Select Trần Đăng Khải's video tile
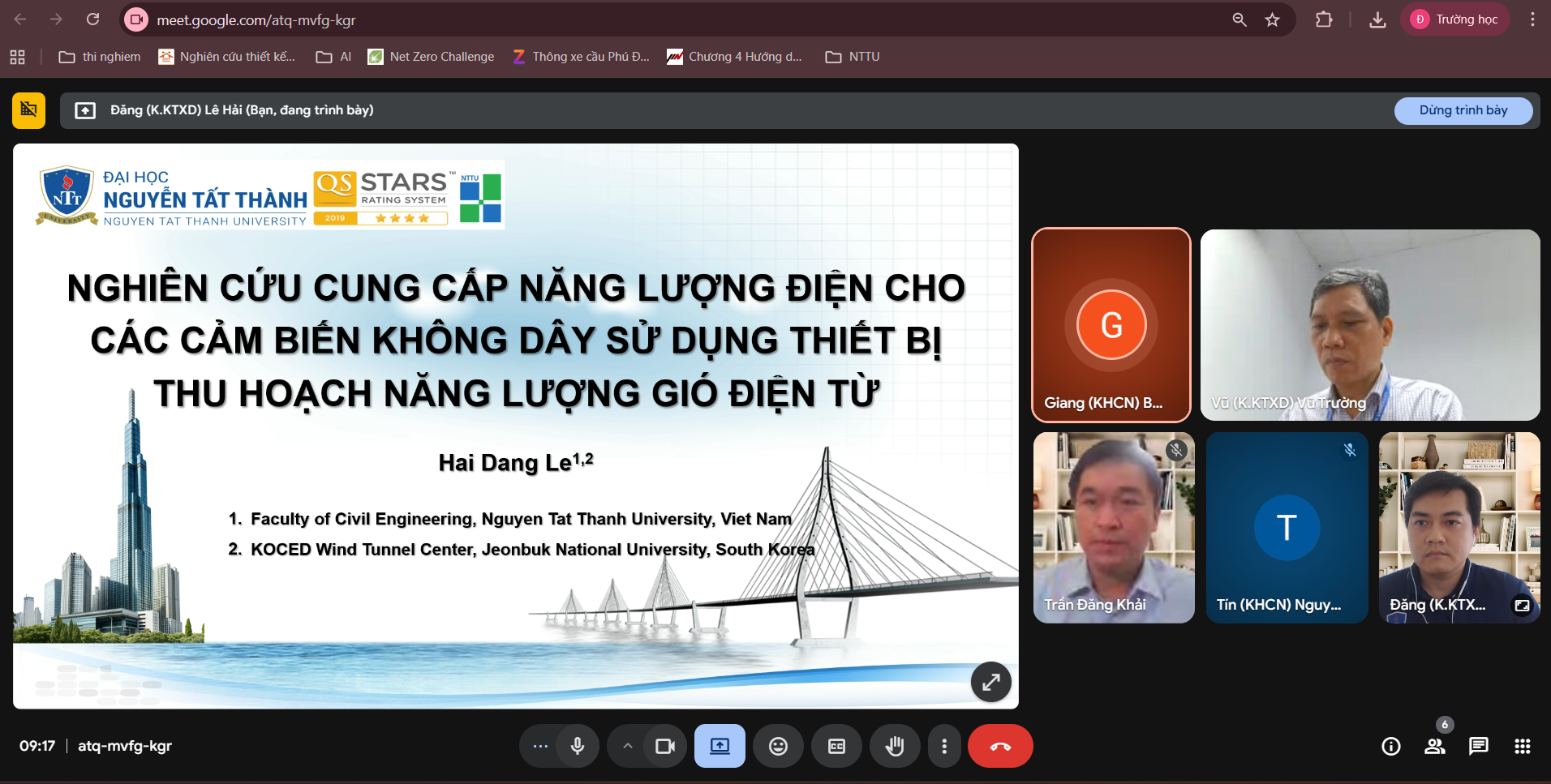The height and width of the screenshot is (784, 1551). click(x=1113, y=527)
